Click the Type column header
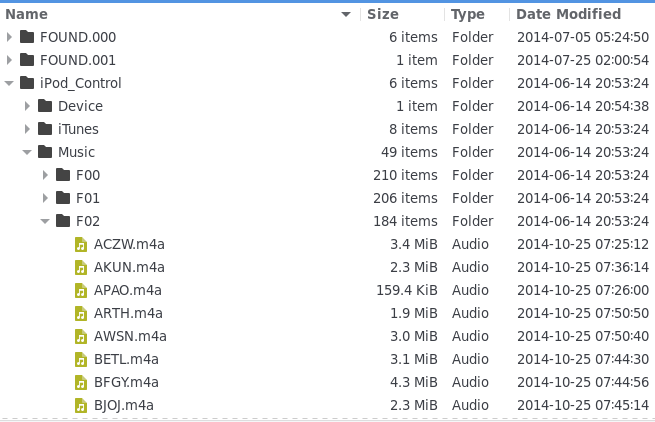 tap(467, 15)
